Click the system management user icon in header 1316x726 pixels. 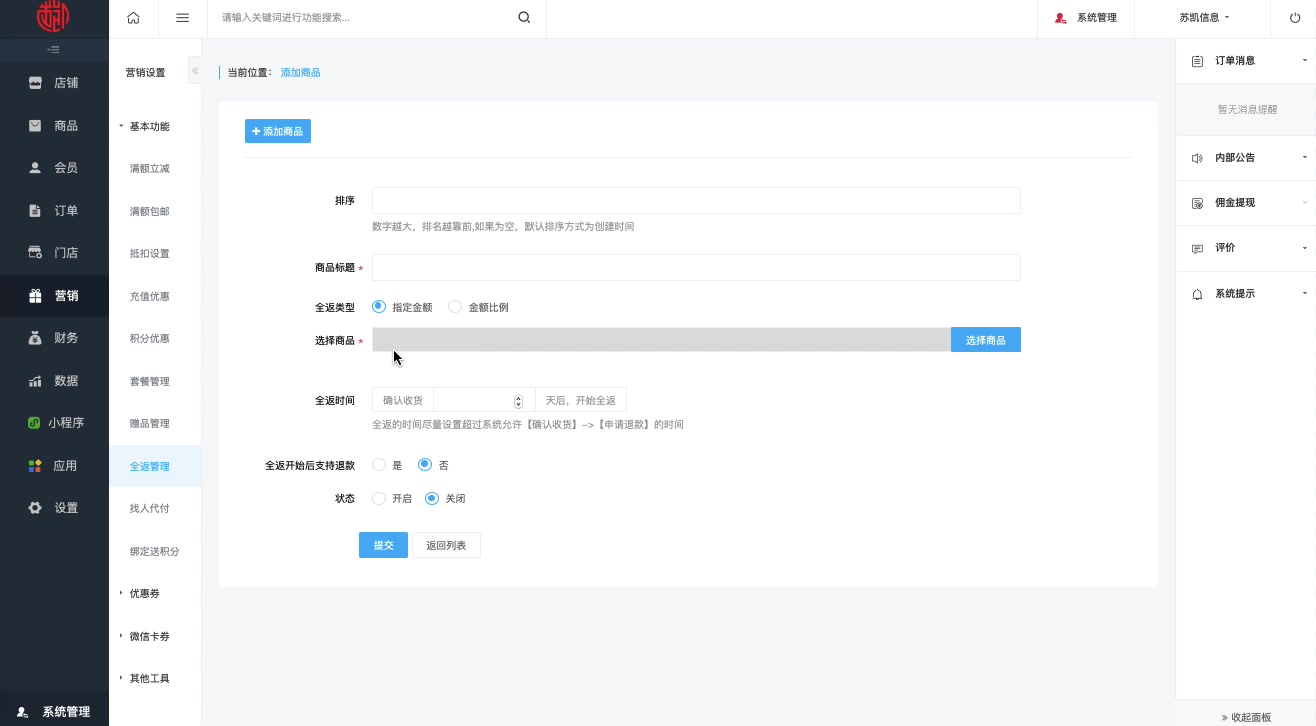(1061, 18)
